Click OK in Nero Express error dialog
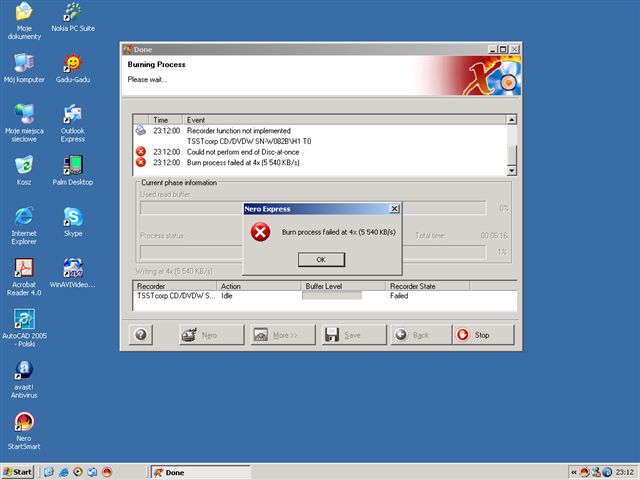The width and height of the screenshot is (640, 480). 321,260
